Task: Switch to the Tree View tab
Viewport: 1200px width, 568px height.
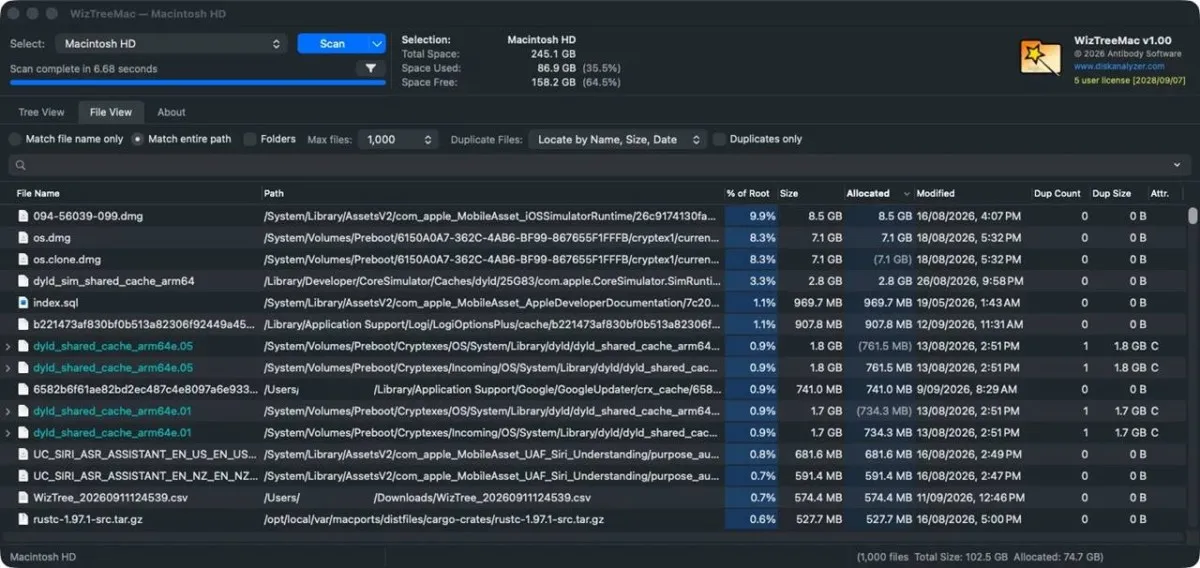Action: point(41,112)
